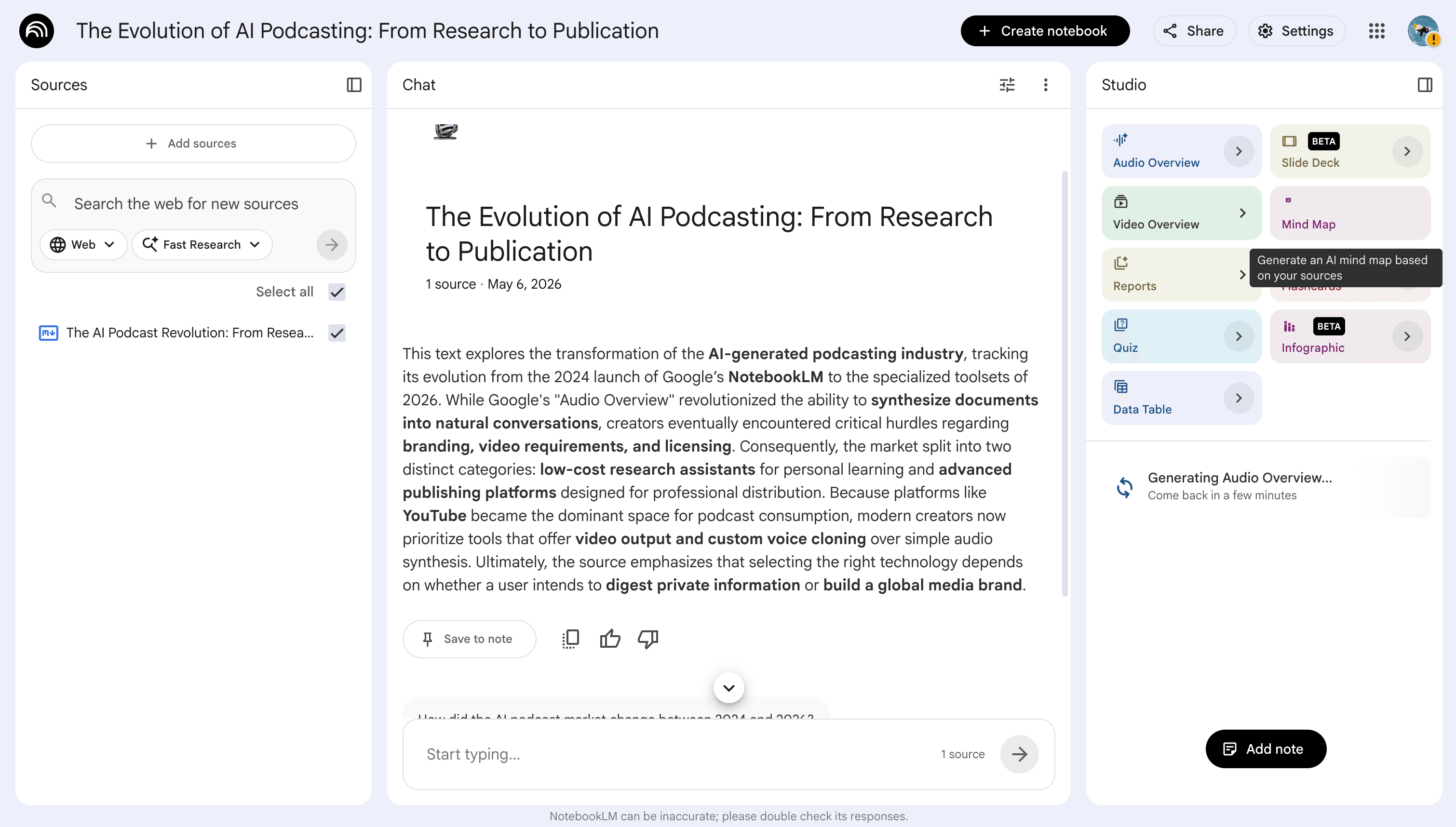Click the Add note button
The height and width of the screenshot is (827, 1456).
pyautogui.click(x=1266, y=749)
